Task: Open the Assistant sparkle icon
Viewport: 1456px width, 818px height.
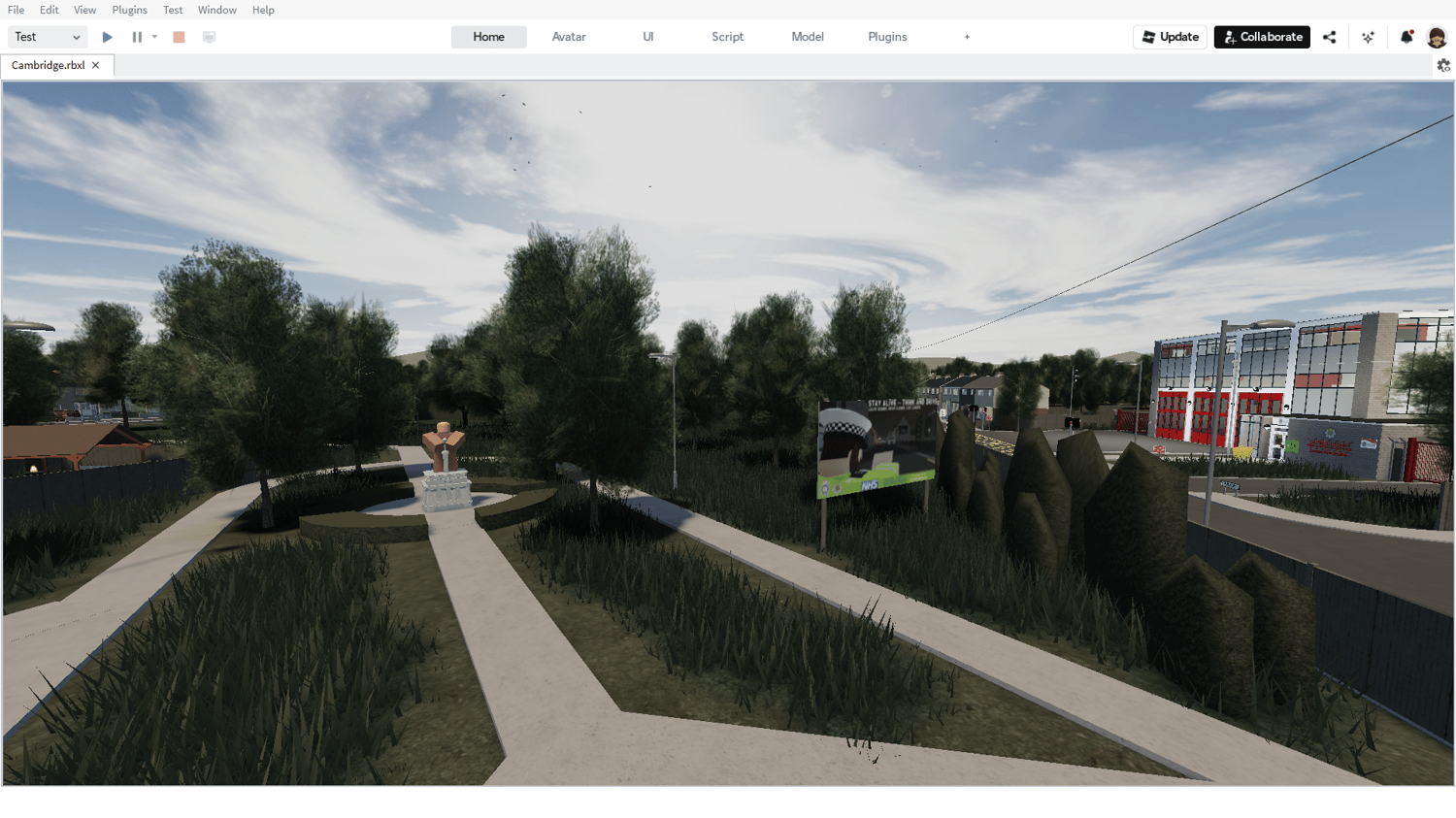Action: pyautogui.click(x=1368, y=37)
